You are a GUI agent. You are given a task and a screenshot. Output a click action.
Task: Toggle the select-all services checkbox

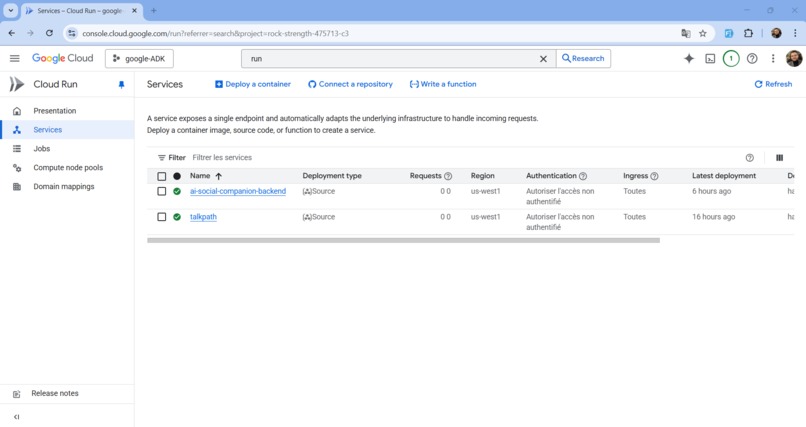[x=161, y=176]
